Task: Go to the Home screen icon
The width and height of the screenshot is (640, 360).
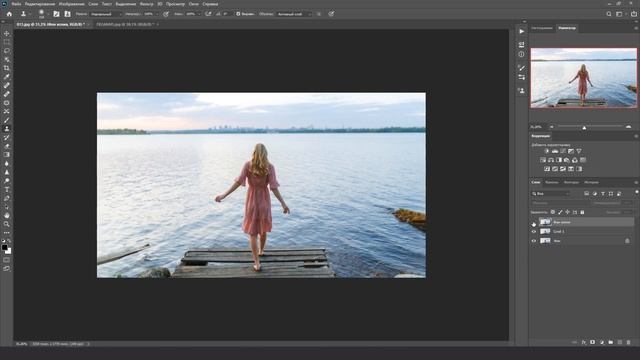Action: pyautogui.click(x=9, y=14)
